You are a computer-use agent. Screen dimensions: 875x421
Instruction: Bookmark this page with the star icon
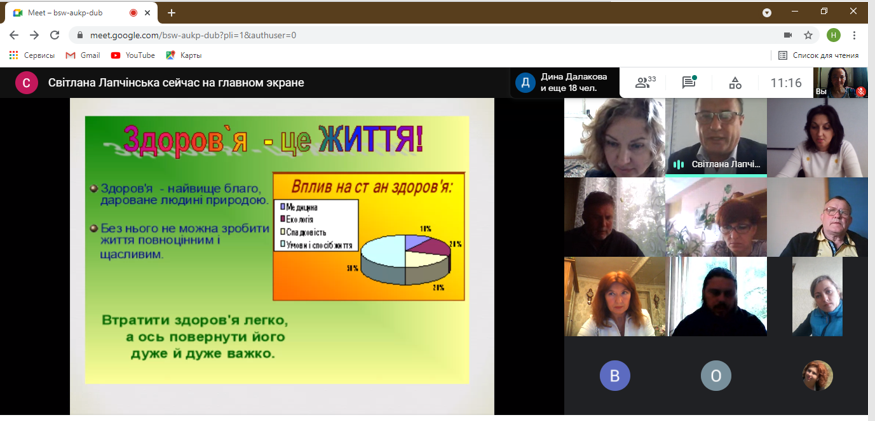[x=808, y=35]
